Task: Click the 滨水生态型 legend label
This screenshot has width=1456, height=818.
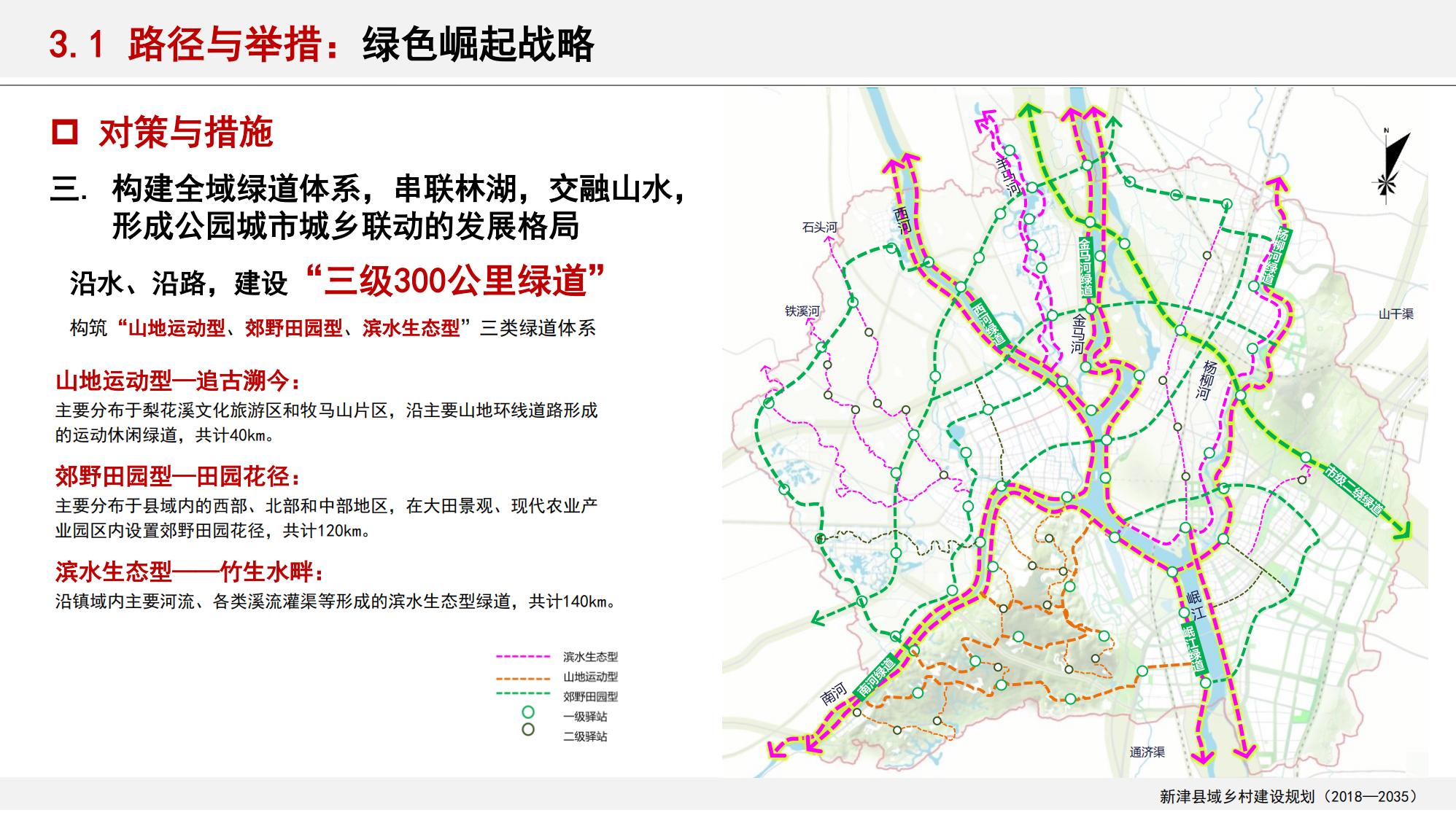Action: (x=590, y=658)
